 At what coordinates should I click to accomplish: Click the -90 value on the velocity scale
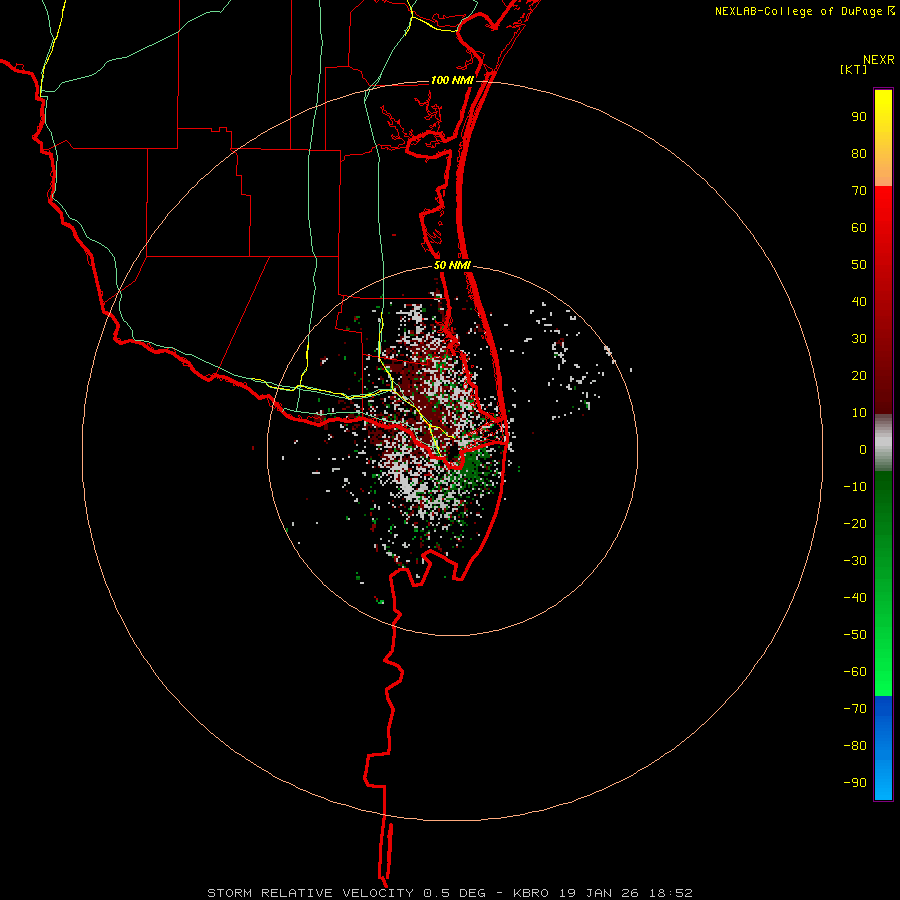point(855,783)
